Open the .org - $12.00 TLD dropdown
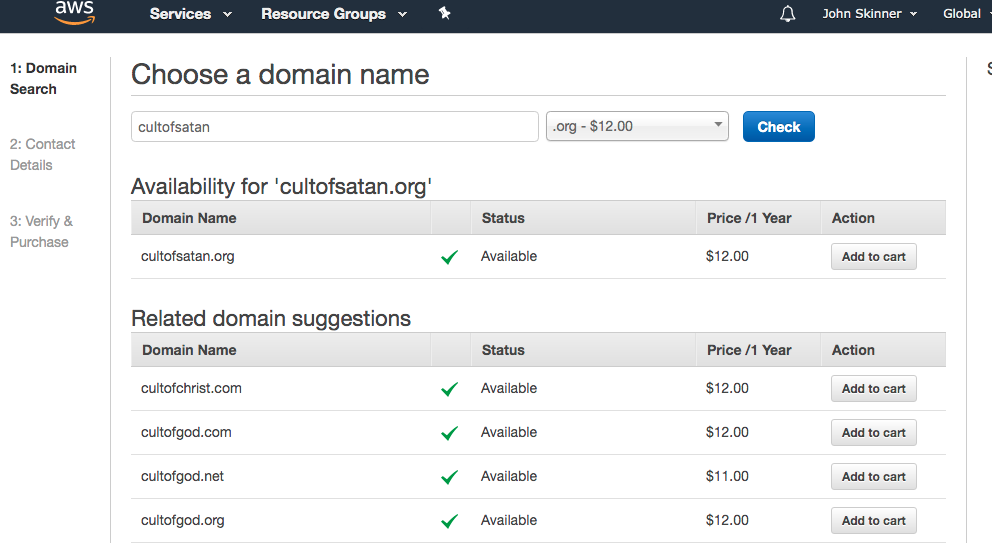 pos(637,127)
